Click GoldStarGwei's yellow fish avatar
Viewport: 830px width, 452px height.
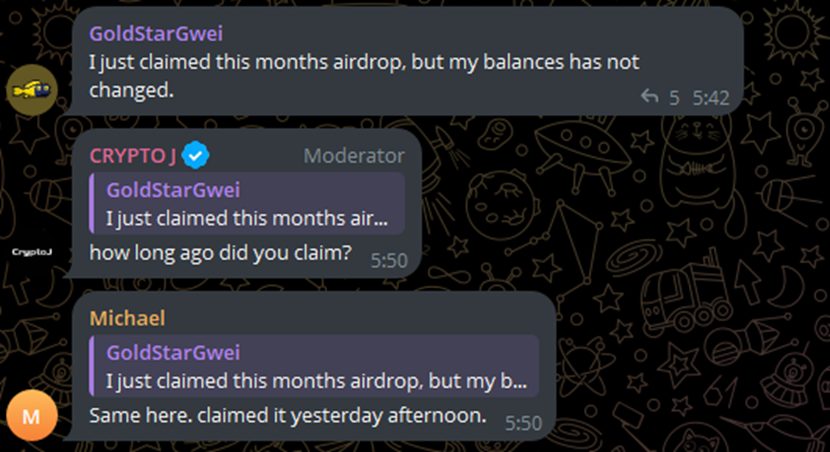(x=33, y=91)
